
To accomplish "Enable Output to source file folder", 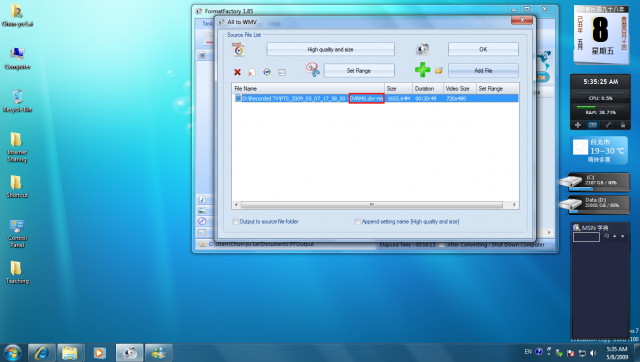I will click(x=236, y=222).
